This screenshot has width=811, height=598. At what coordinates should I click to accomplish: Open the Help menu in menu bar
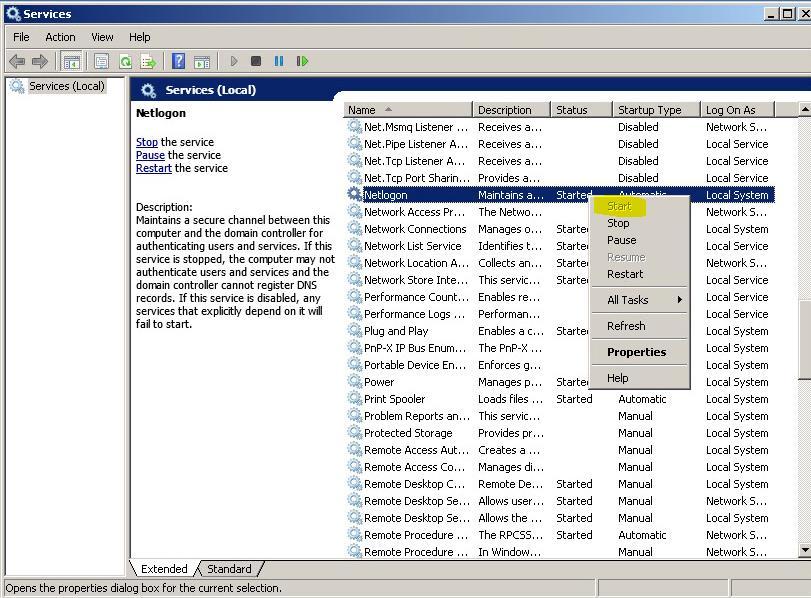139,37
